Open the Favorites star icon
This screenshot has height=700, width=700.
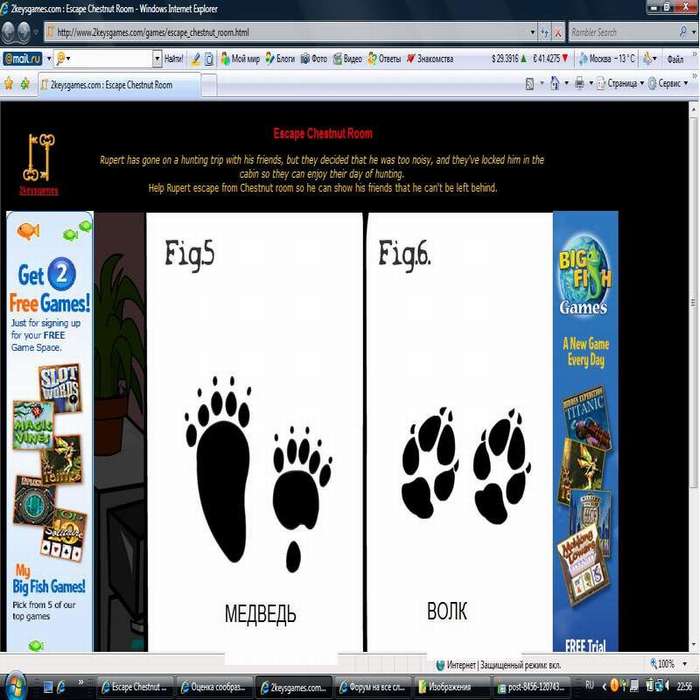9,85
